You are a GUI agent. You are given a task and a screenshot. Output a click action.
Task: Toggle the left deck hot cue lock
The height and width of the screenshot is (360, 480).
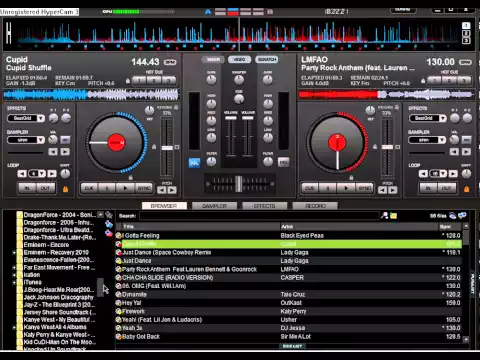click(128, 80)
